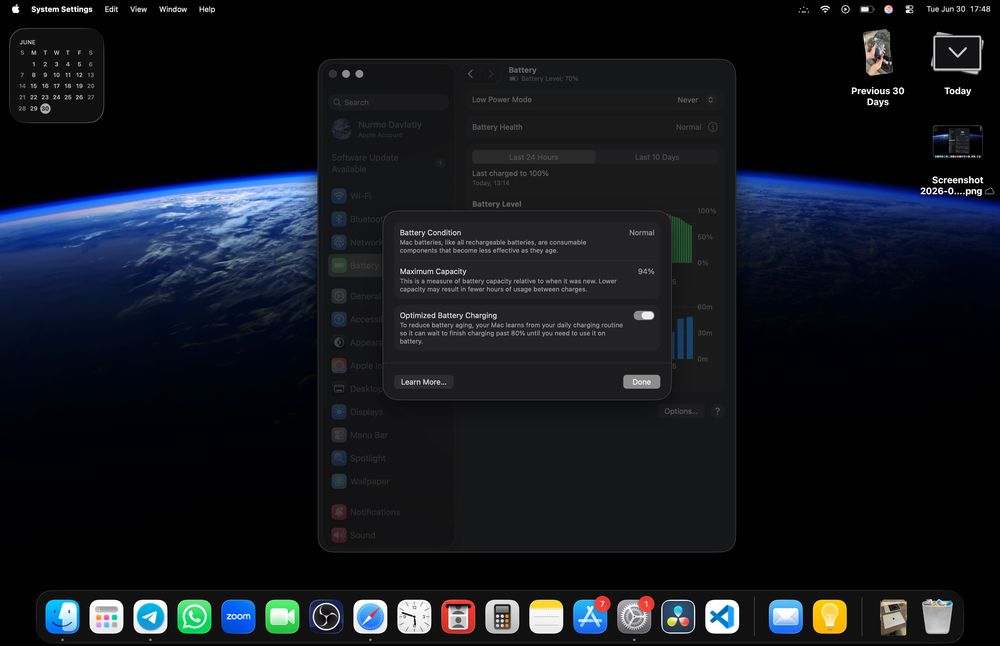Screen dimensions: 1000x646
Task: Click Normal beside Battery Condition
Action: (x=642, y=233)
